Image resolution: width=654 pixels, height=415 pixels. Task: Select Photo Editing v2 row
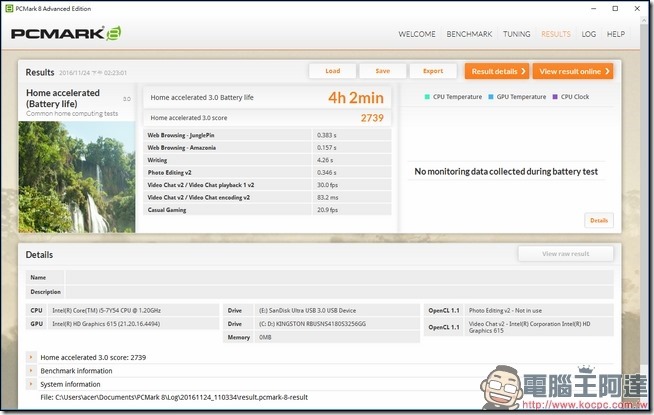pos(267,172)
